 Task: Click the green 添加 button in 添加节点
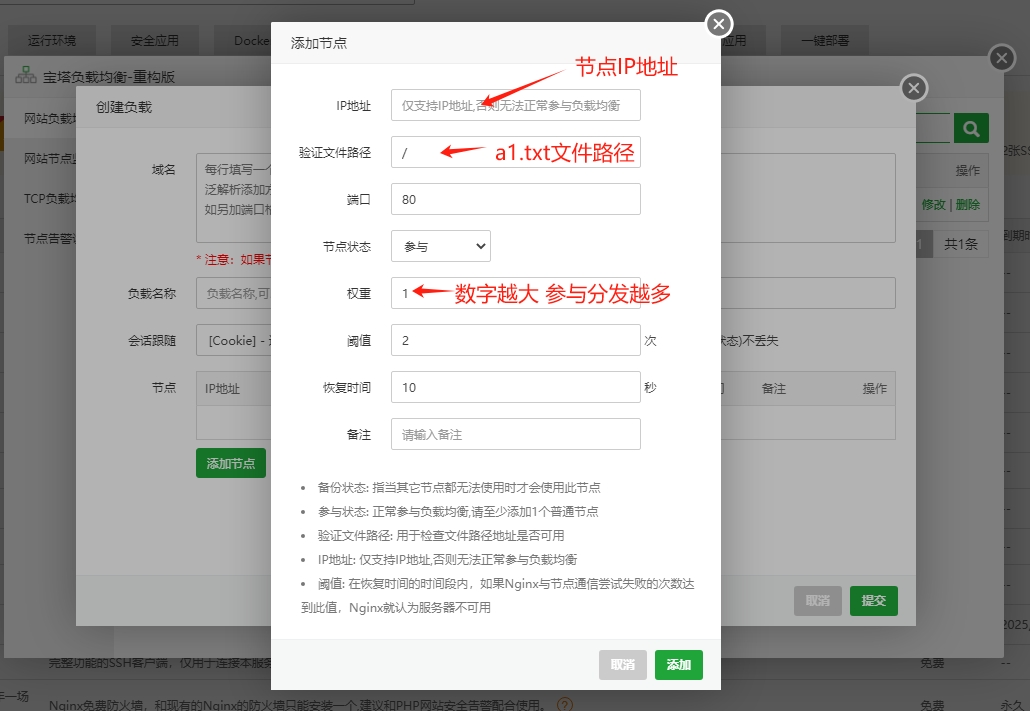pyautogui.click(x=679, y=665)
